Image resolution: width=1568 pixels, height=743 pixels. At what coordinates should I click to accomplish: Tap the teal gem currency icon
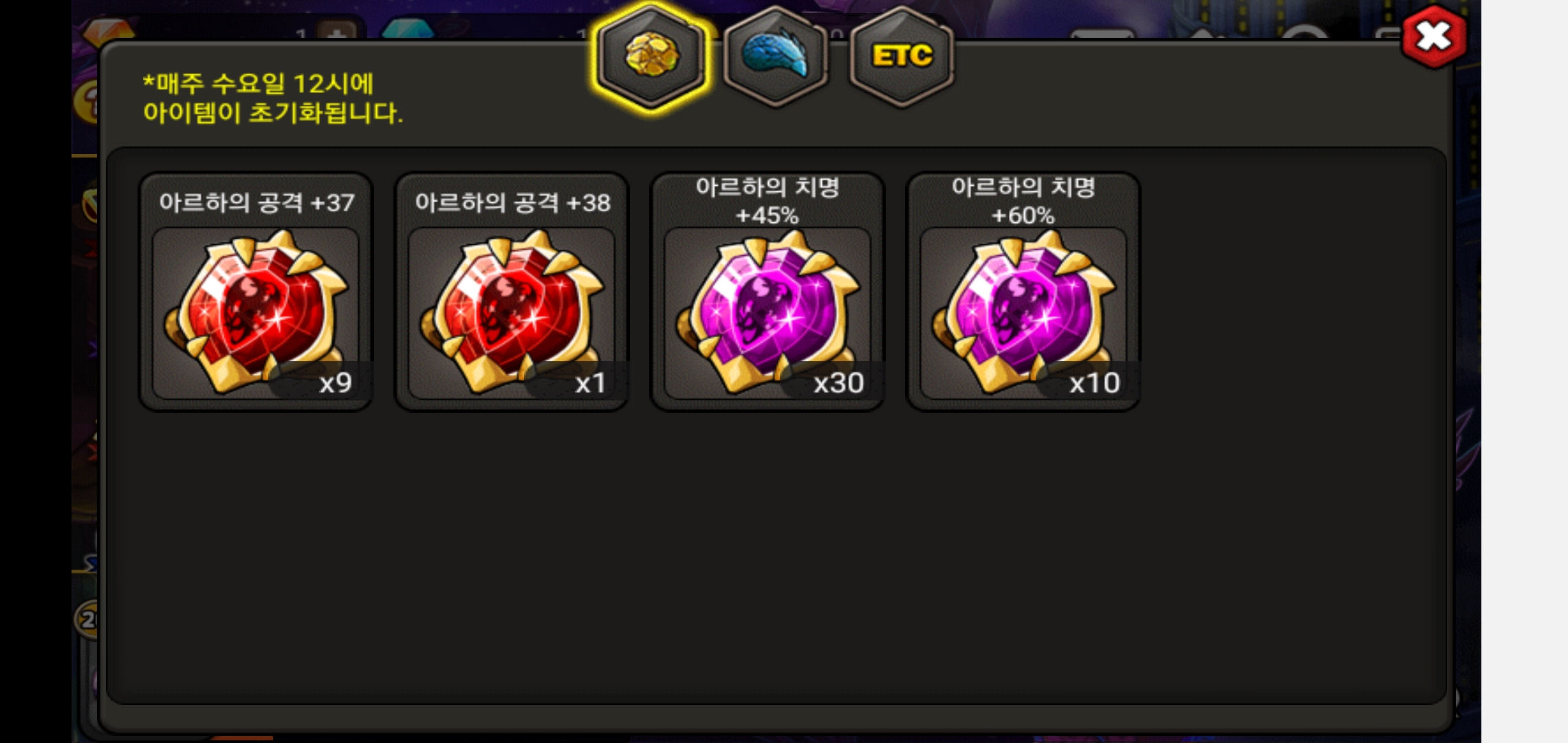point(407,30)
